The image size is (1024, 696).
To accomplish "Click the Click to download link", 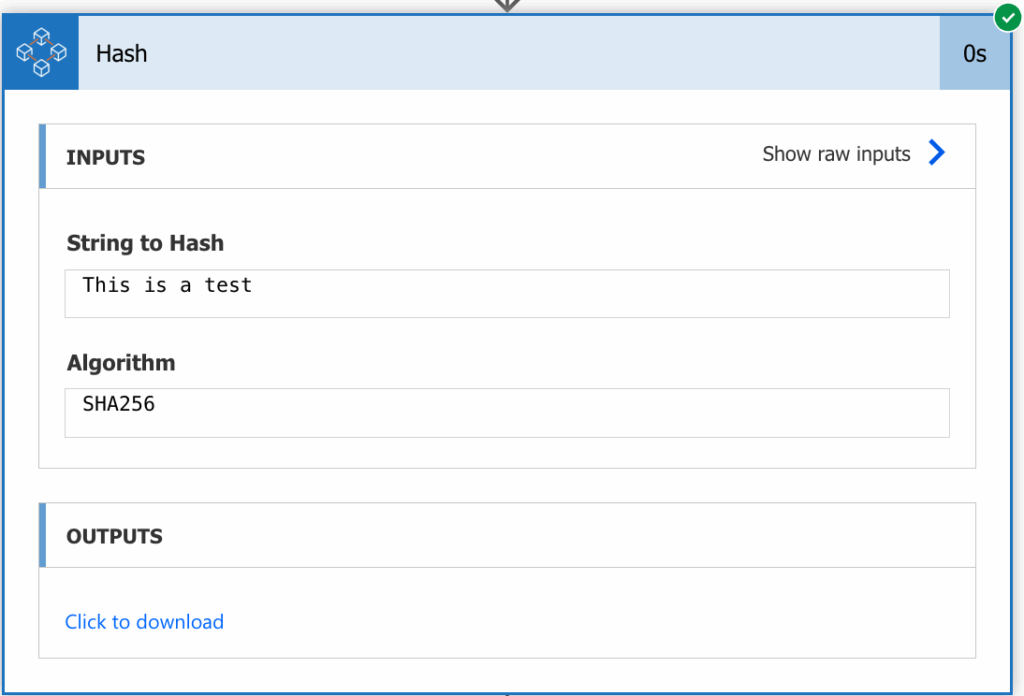I will (144, 622).
